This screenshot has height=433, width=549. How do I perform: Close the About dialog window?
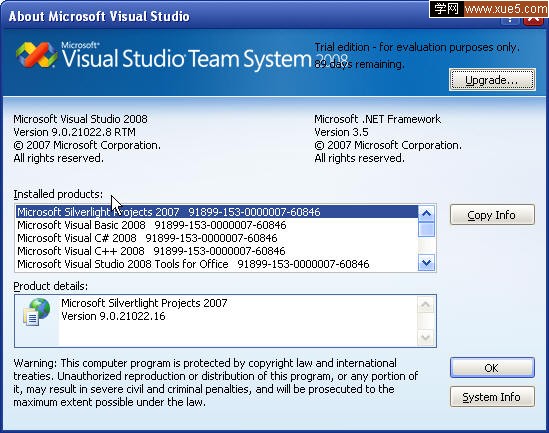(533, 19)
